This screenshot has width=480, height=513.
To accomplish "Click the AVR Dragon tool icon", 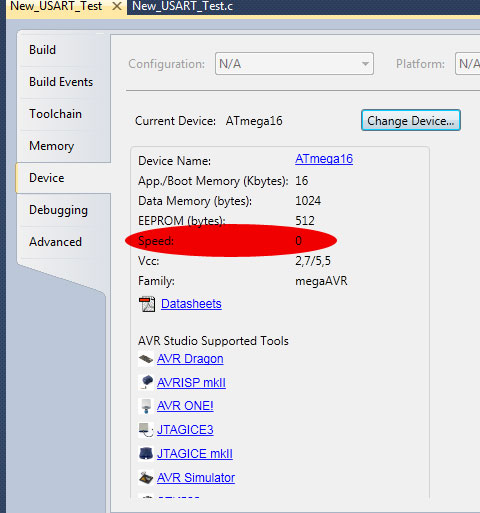I will (x=146, y=359).
